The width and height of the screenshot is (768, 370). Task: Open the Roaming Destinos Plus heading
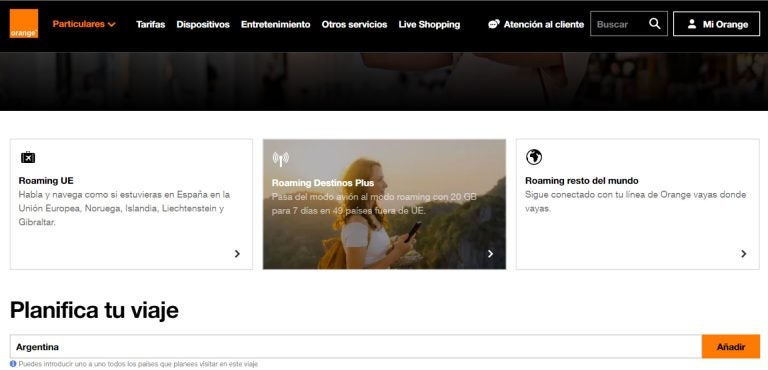pyautogui.click(x=323, y=183)
